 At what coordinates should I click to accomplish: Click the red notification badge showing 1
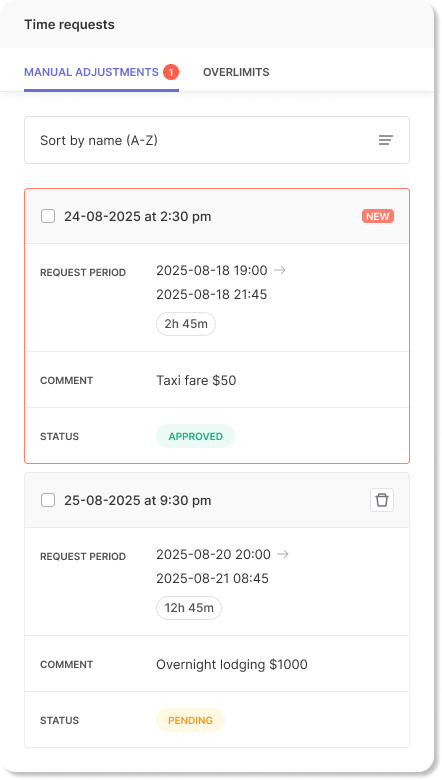coord(171,73)
